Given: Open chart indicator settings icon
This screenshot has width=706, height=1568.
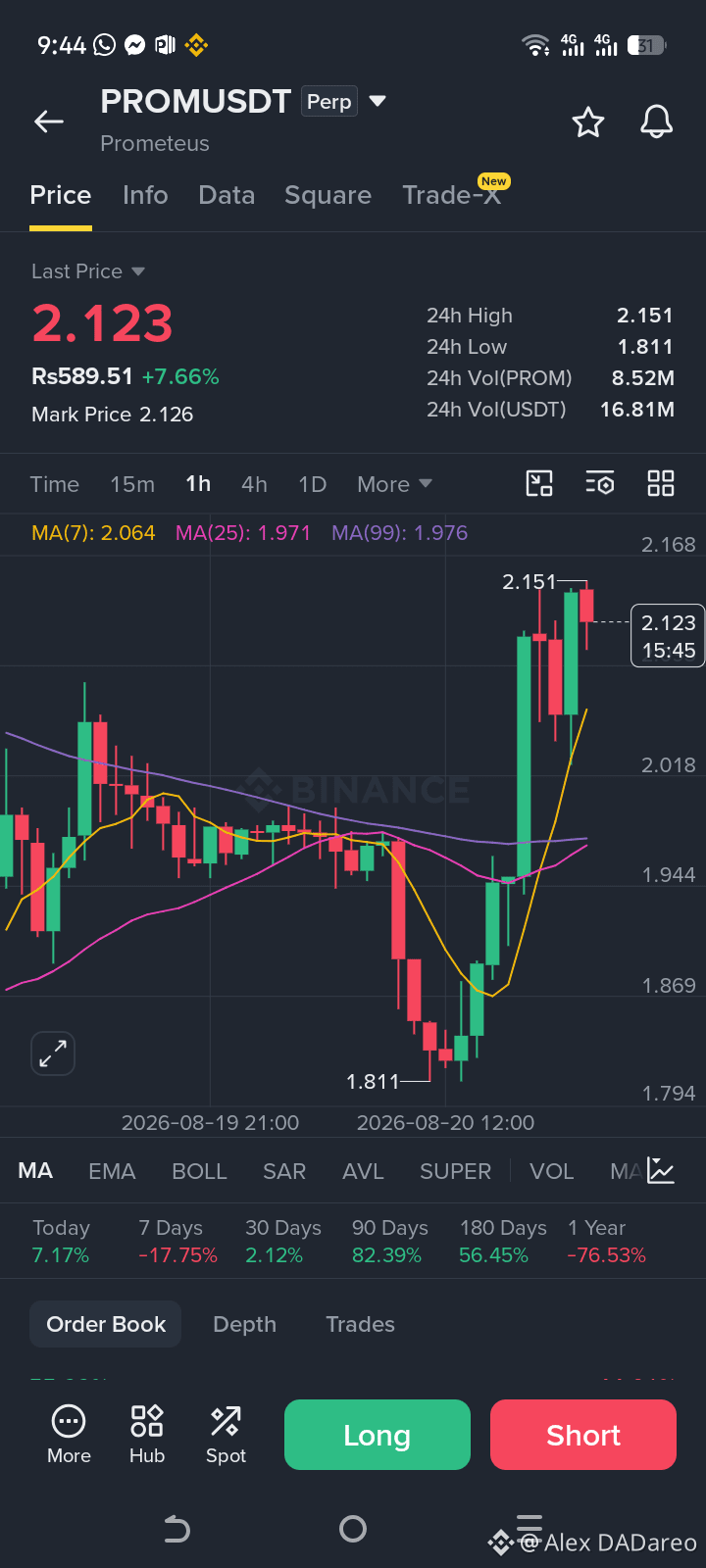Looking at the screenshot, I should pos(600,483).
